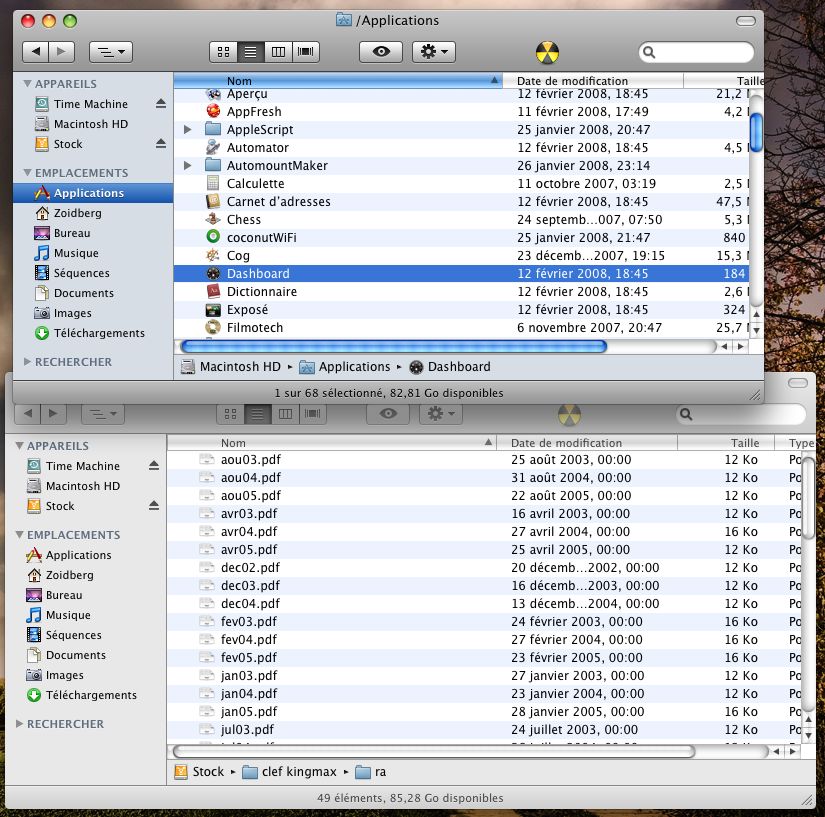This screenshot has width=825, height=817.
Task: Open the Action gear menu in the ra window
Action: (x=441, y=413)
